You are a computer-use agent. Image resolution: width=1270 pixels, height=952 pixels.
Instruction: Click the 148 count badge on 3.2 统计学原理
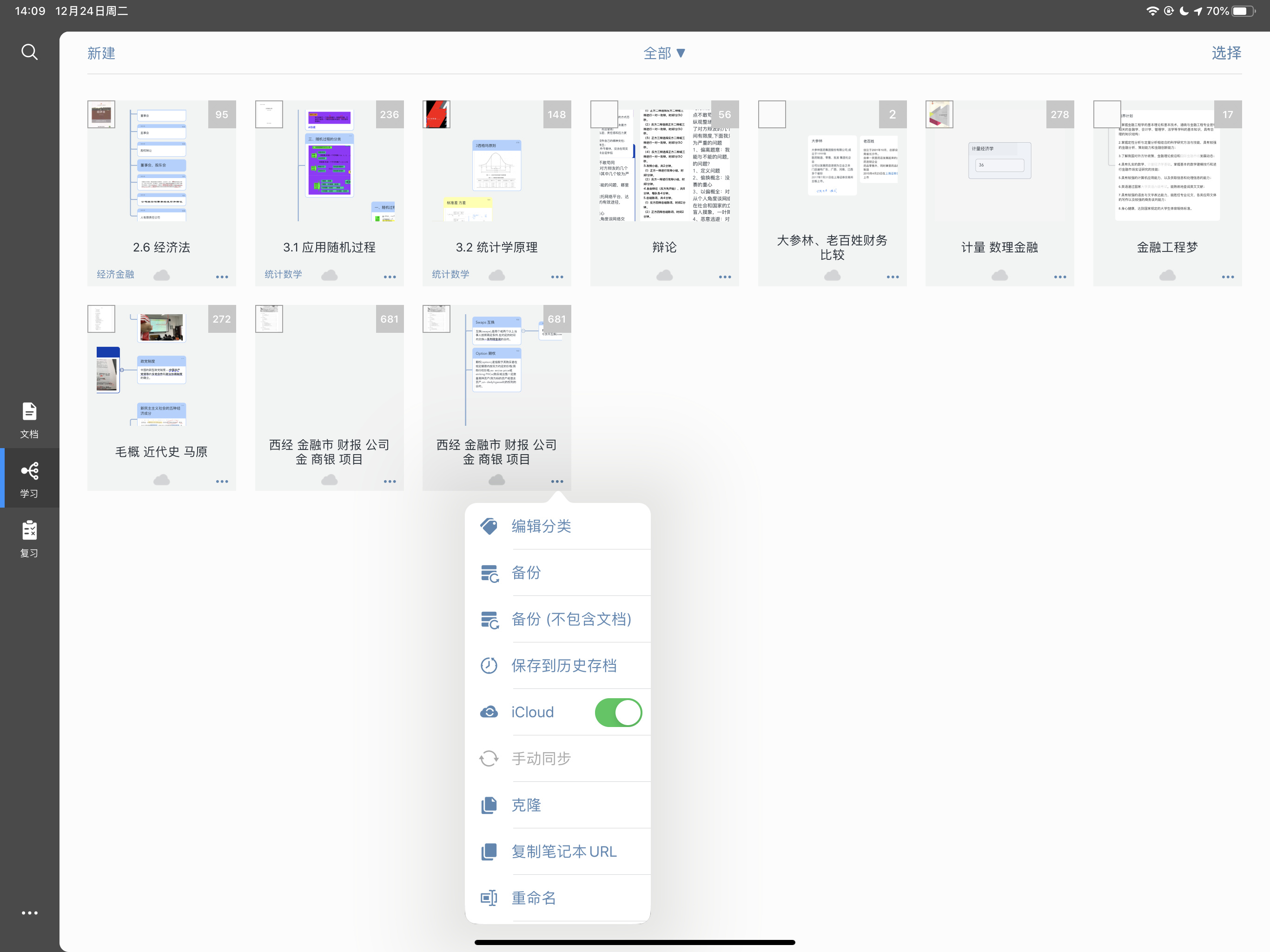click(x=557, y=114)
